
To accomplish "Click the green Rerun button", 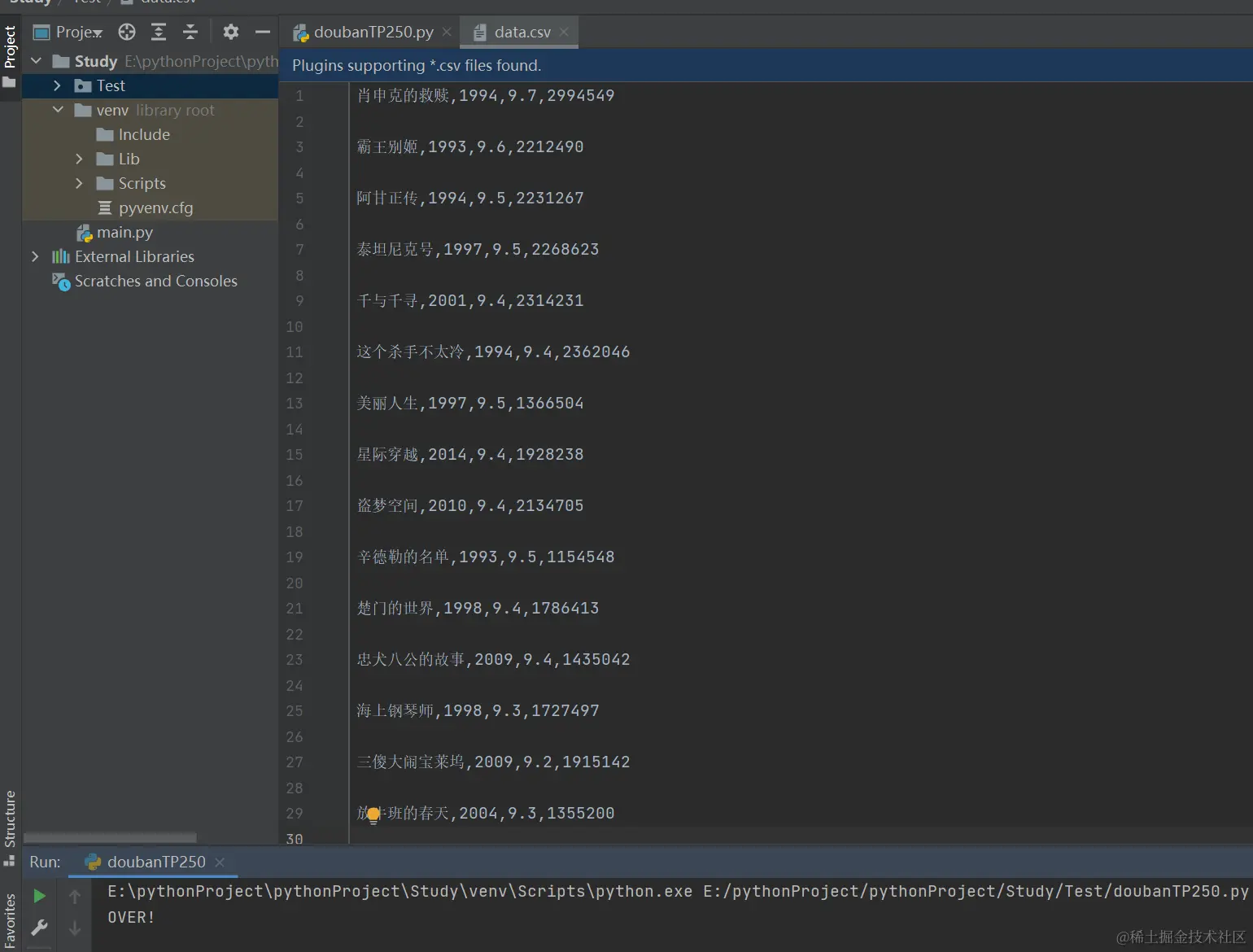I will pyautogui.click(x=39, y=896).
